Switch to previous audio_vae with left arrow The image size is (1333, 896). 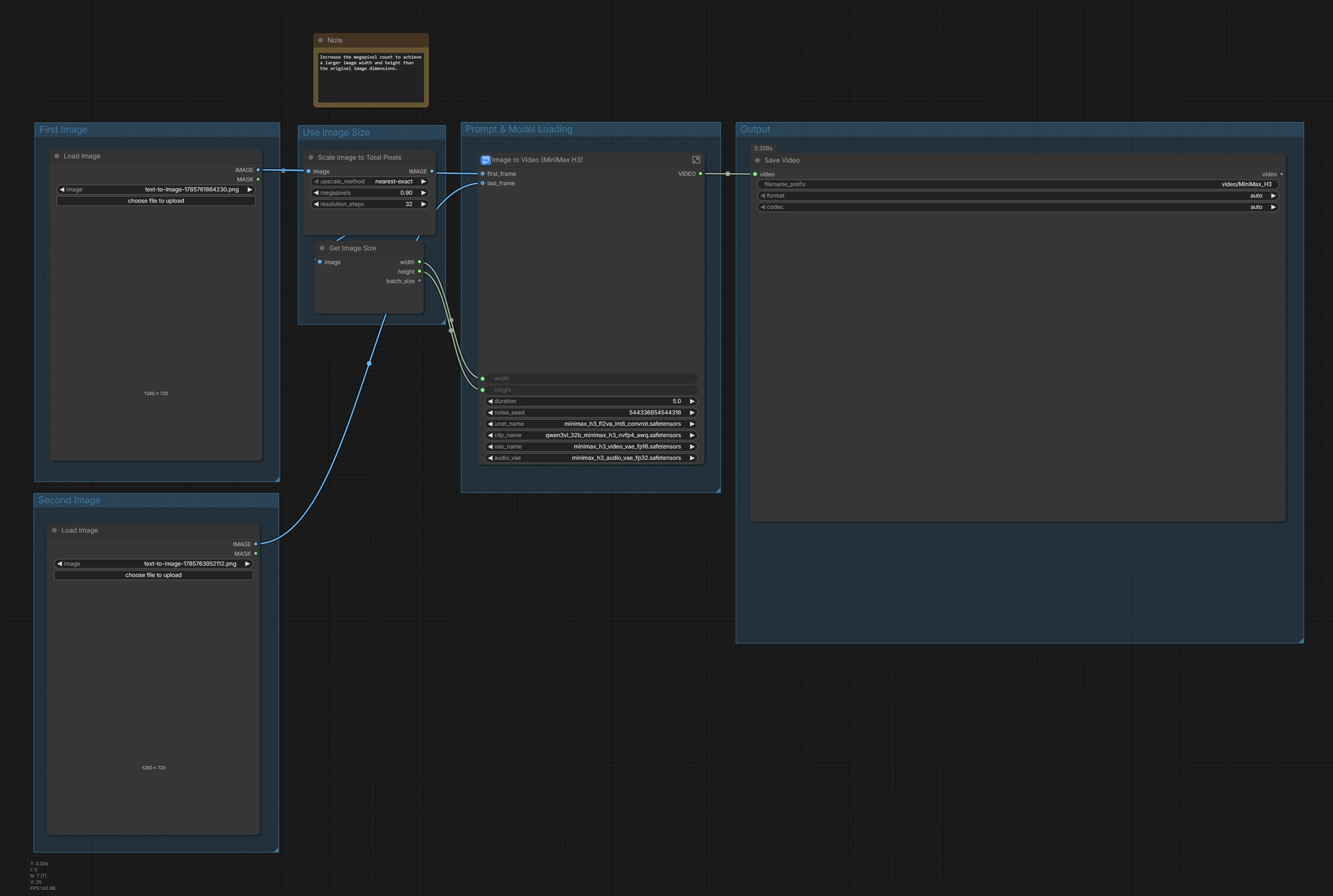[x=490, y=458]
